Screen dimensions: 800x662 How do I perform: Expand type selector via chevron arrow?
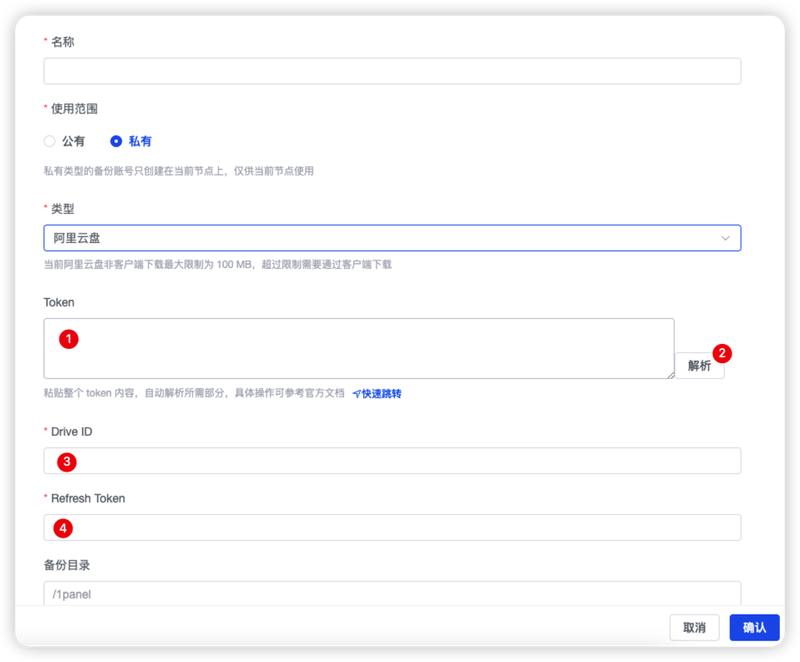coord(725,238)
